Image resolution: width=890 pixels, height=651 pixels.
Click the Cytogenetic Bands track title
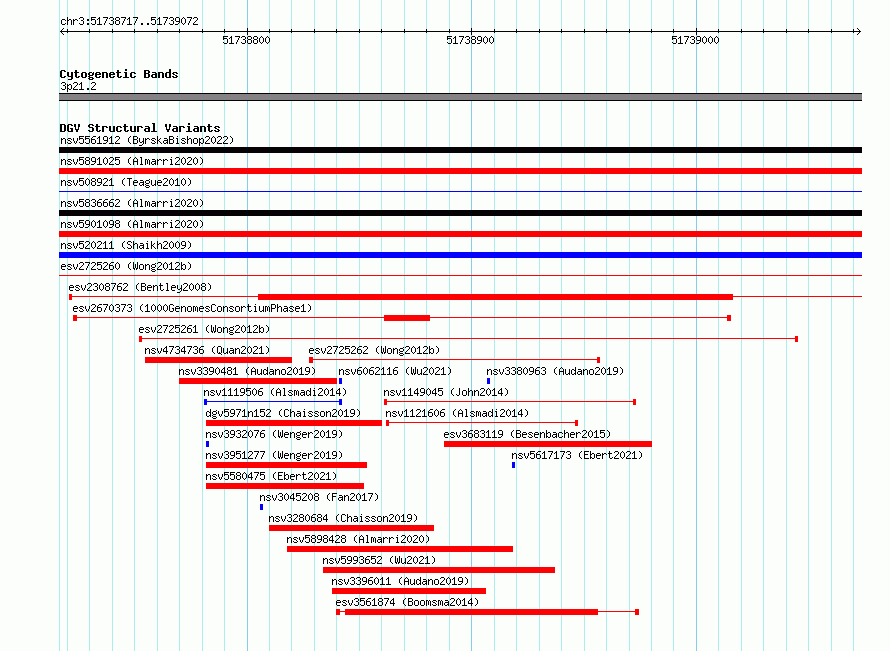[x=119, y=74]
